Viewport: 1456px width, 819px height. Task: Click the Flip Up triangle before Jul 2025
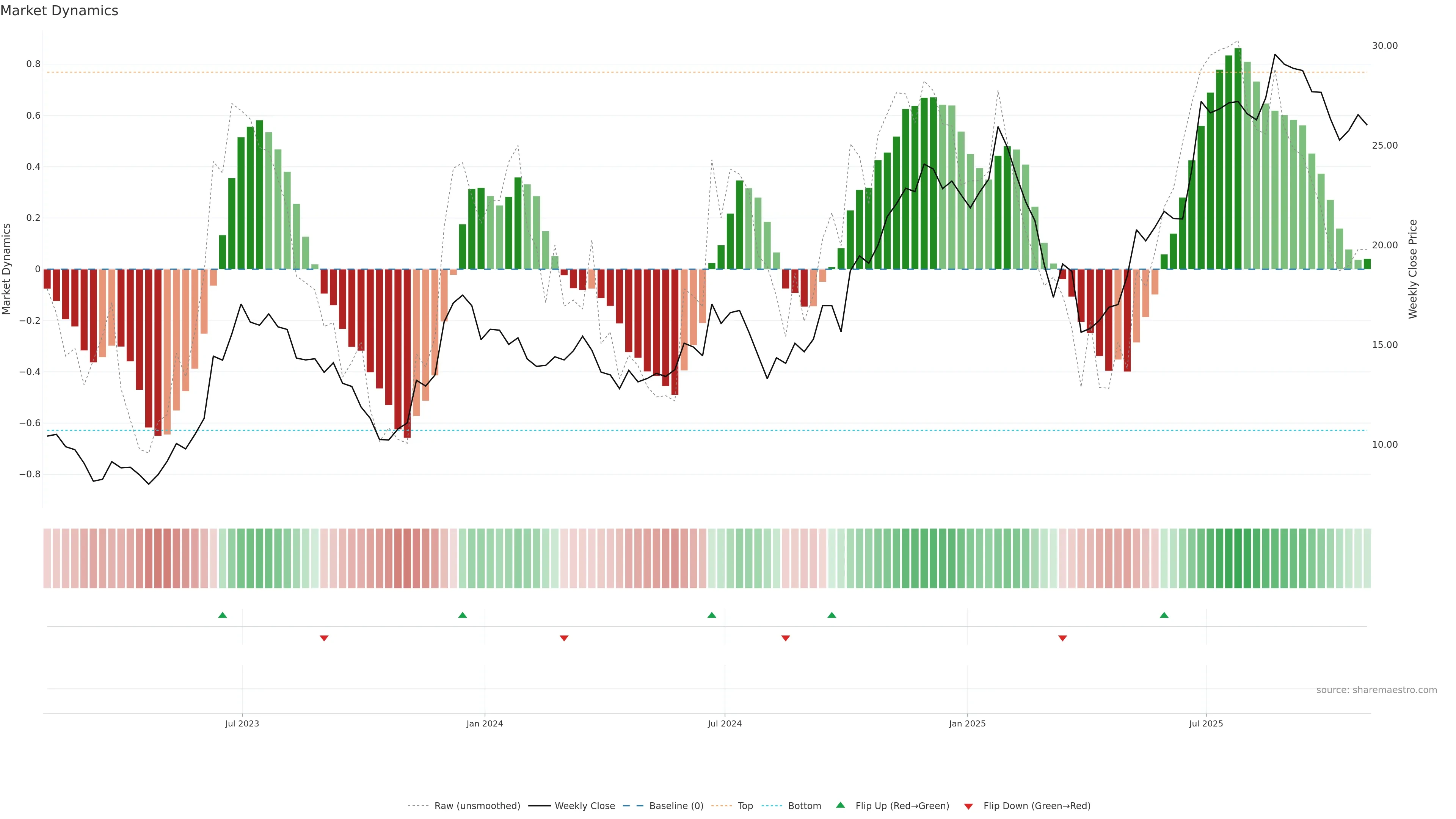1164,615
